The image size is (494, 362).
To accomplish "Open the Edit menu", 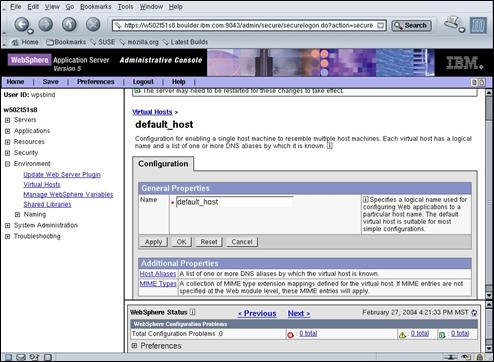I will tap(33, 6).
